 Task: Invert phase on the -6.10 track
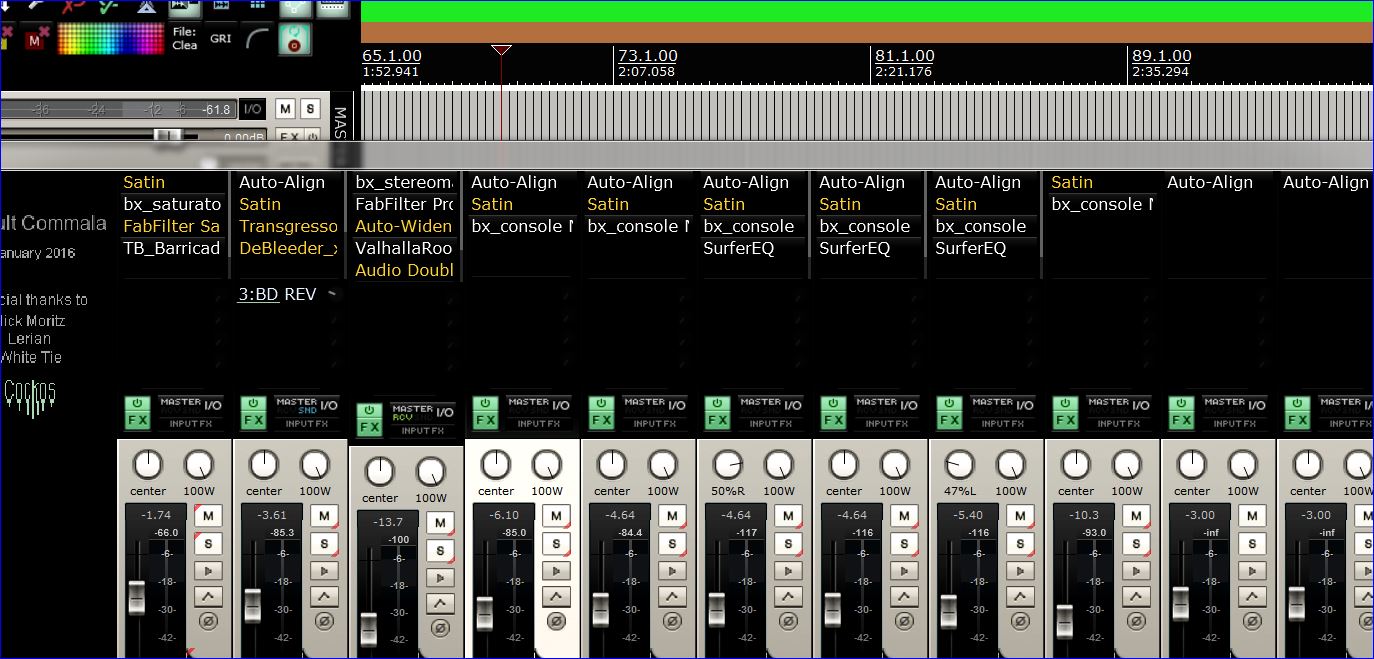556,621
